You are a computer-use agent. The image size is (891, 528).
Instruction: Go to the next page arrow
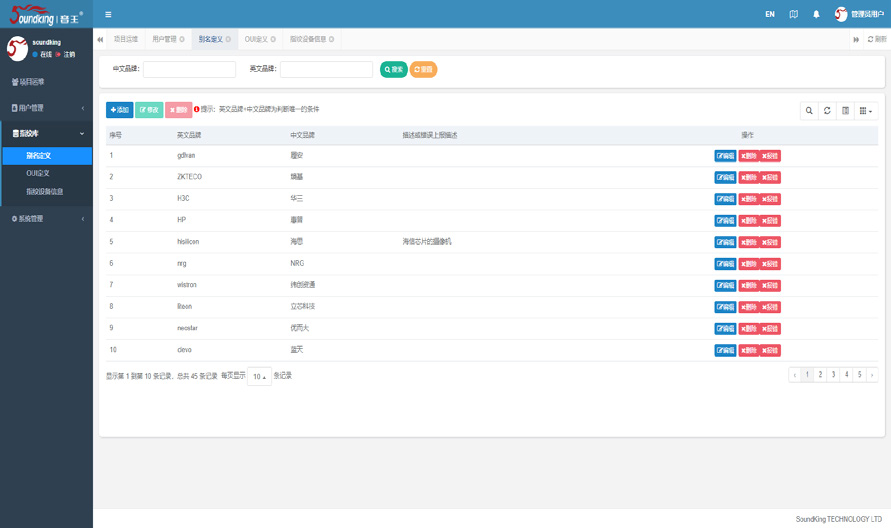[872, 375]
